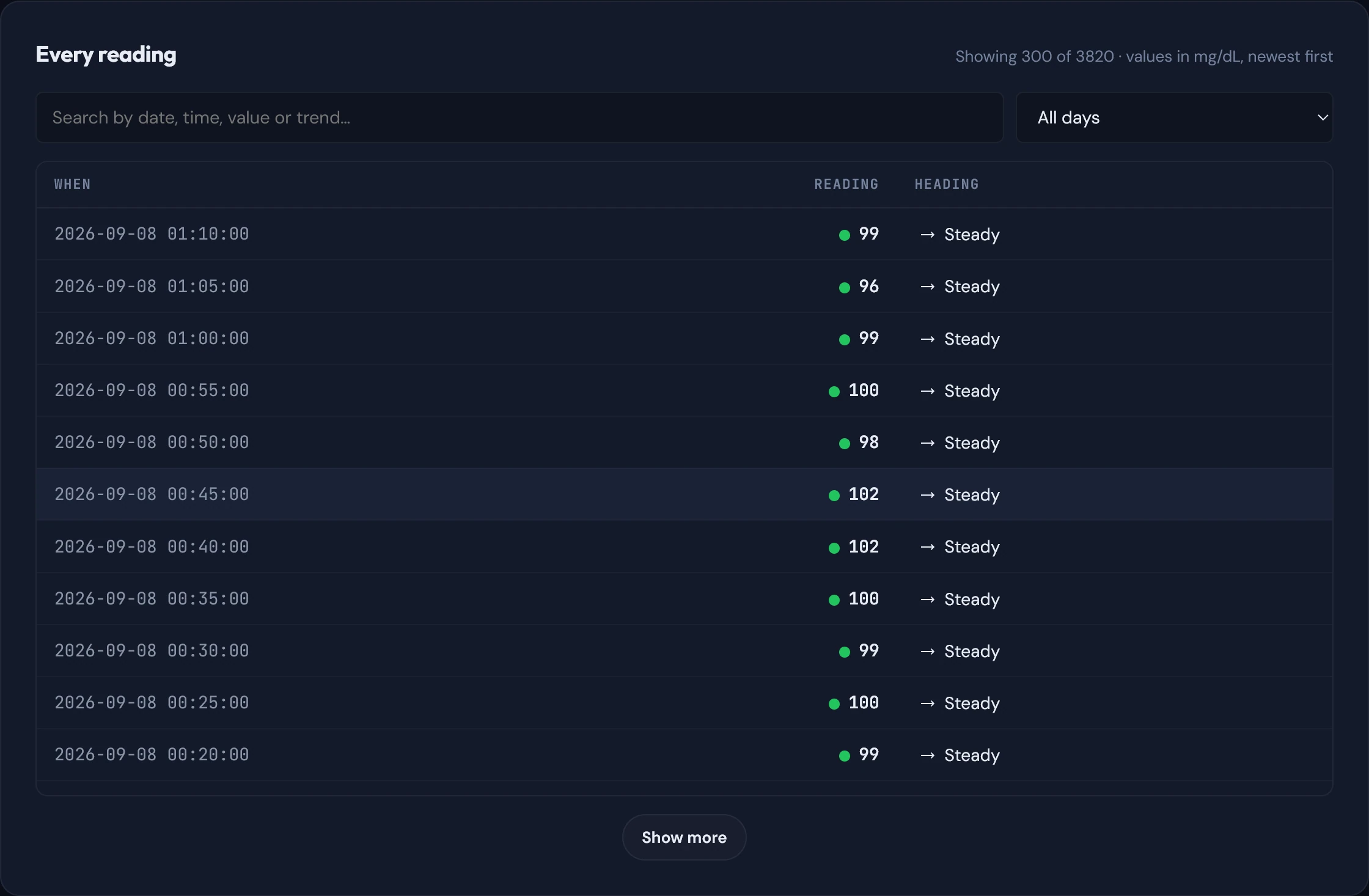Click reading 100 in the 00:35:00 row
The image size is (1369, 896).
(864, 599)
